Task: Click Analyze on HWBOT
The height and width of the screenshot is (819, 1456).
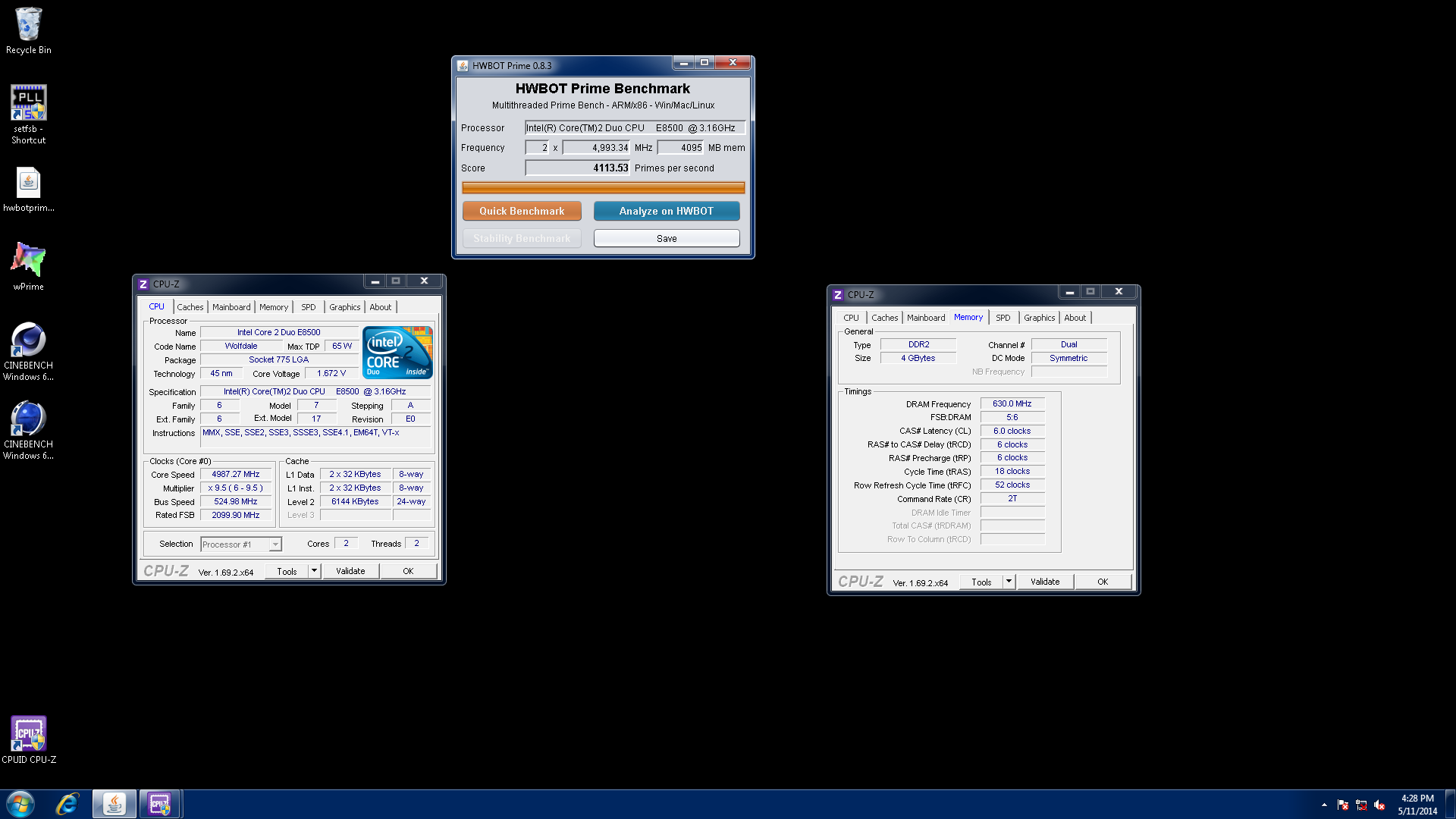Action: [667, 211]
